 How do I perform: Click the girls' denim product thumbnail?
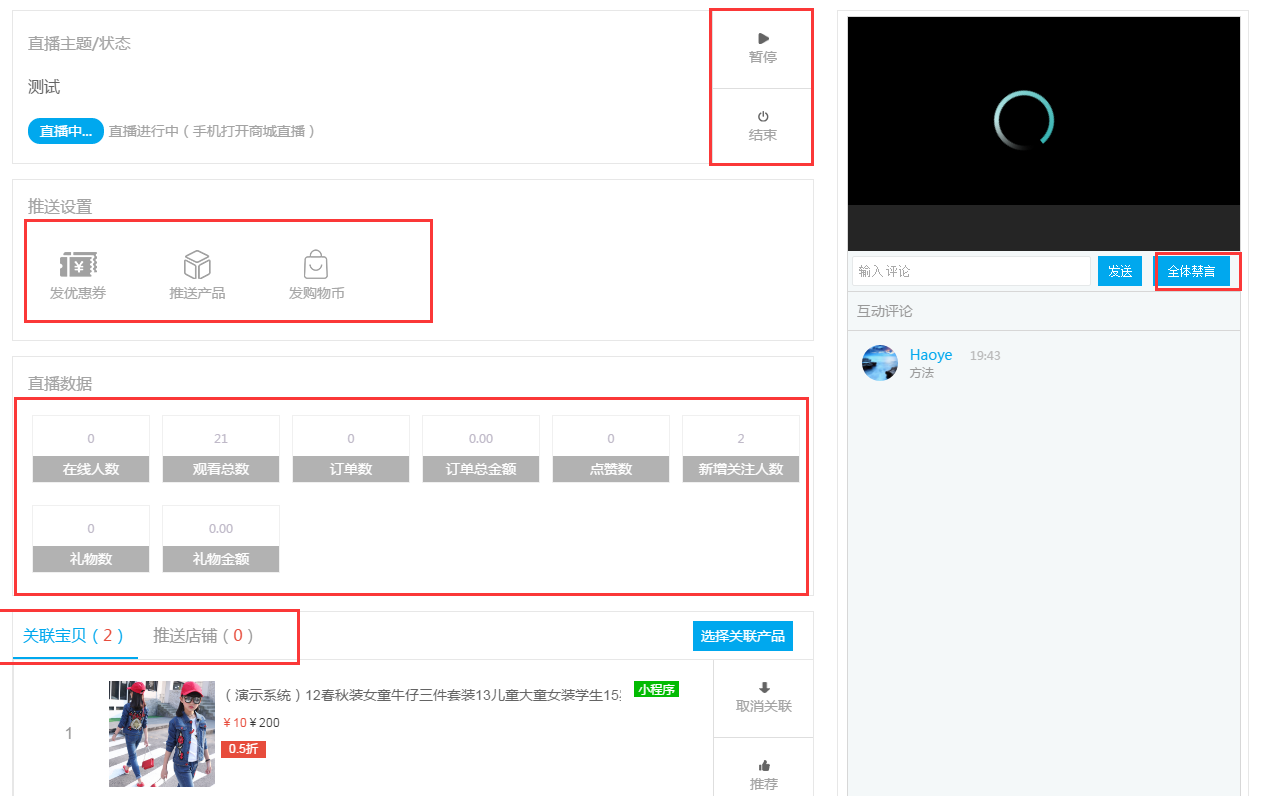pos(162,734)
